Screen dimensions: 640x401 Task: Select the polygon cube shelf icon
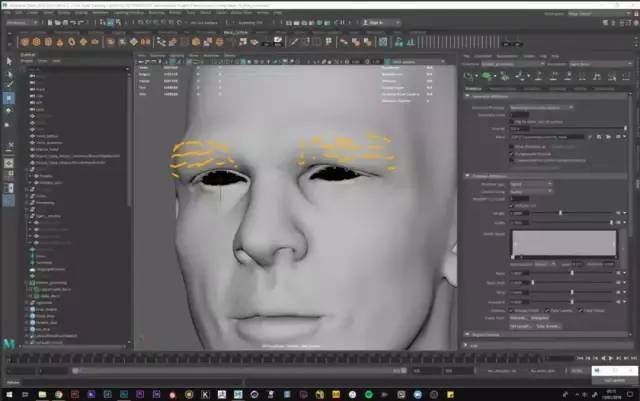click(x=37, y=42)
